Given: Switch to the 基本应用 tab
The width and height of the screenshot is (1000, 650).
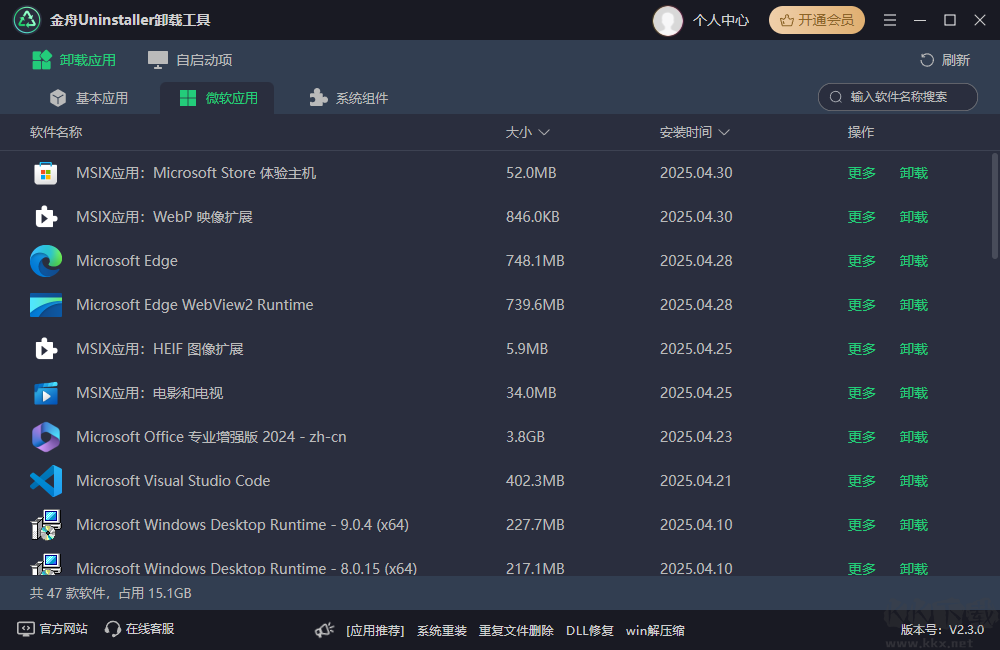Looking at the screenshot, I should (89, 98).
